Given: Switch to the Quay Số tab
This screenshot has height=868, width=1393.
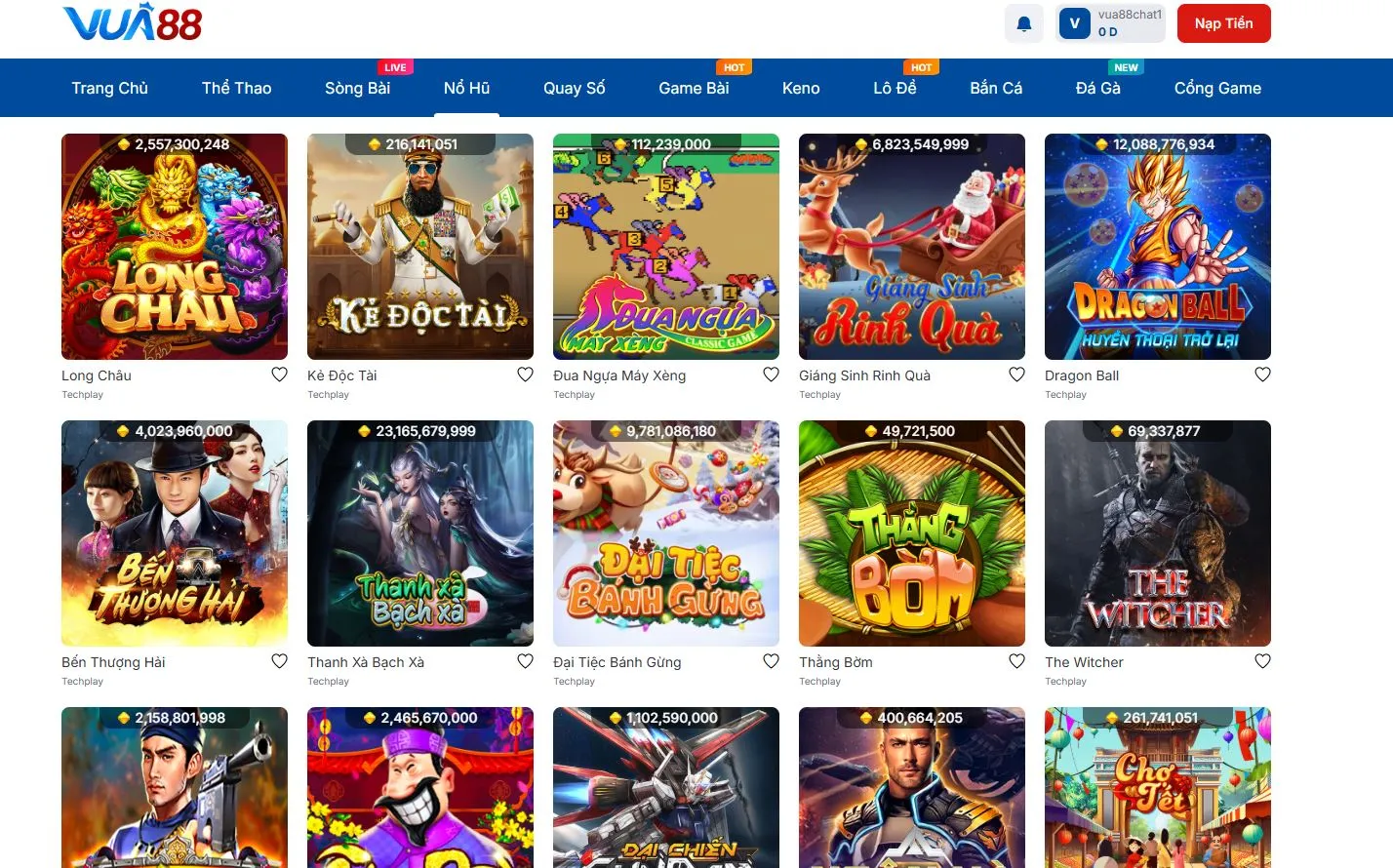Looking at the screenshot, I should [574, 88].
